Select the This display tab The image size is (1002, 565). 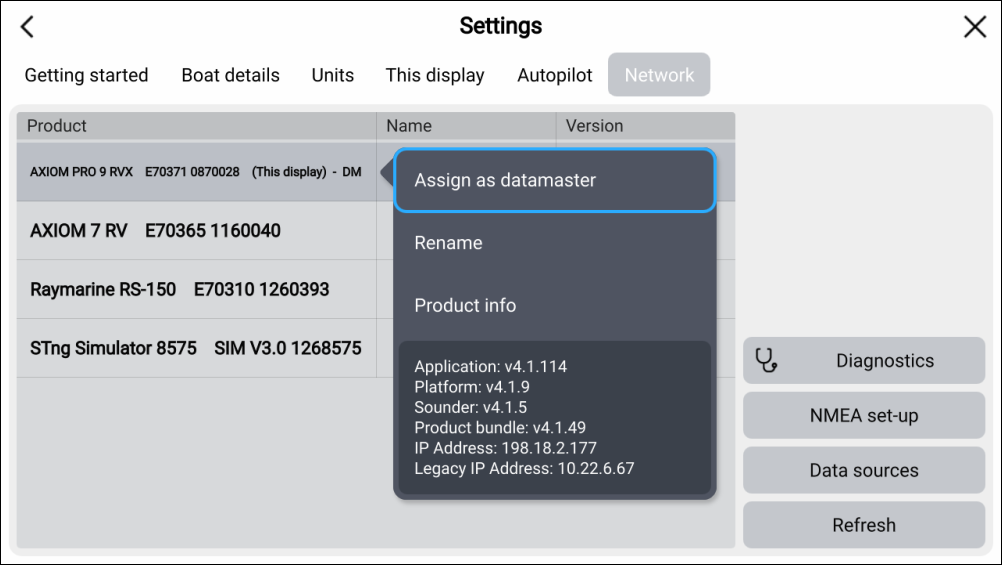click(435, 75)
